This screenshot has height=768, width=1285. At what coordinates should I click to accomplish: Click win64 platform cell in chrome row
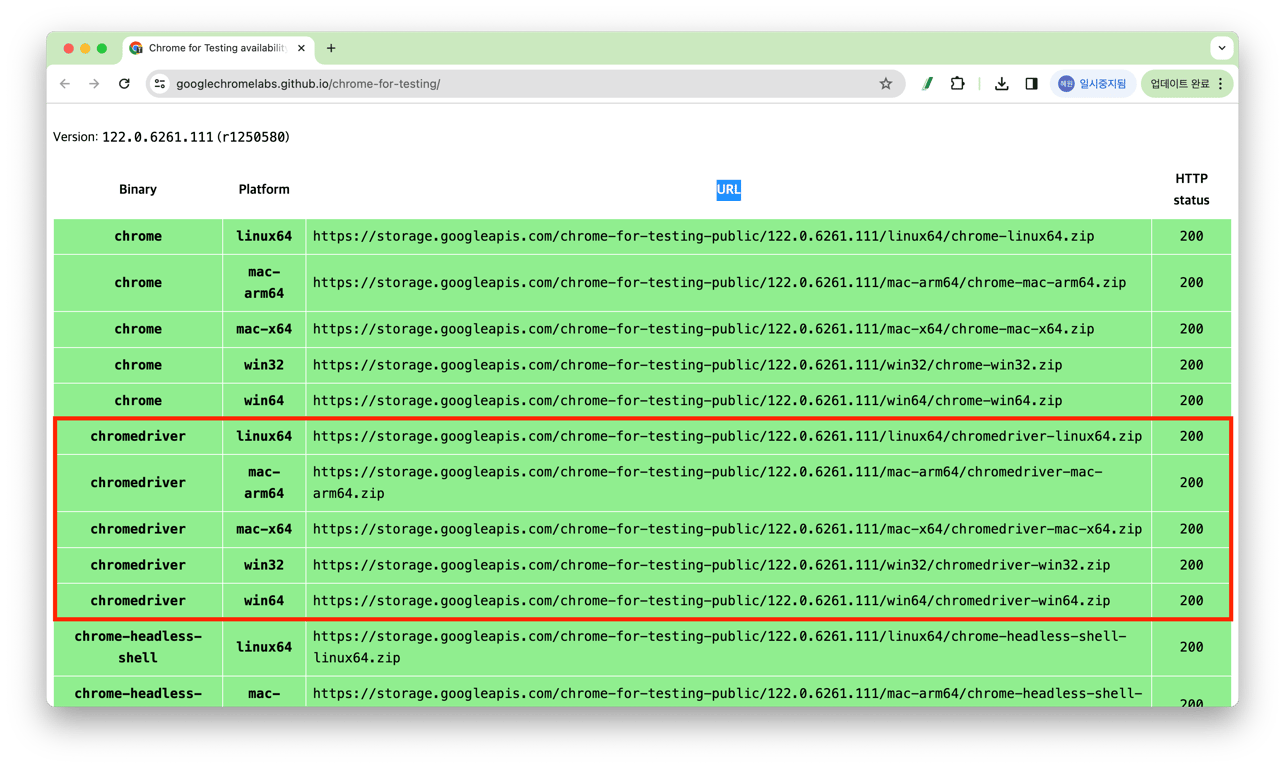point(264,401)
